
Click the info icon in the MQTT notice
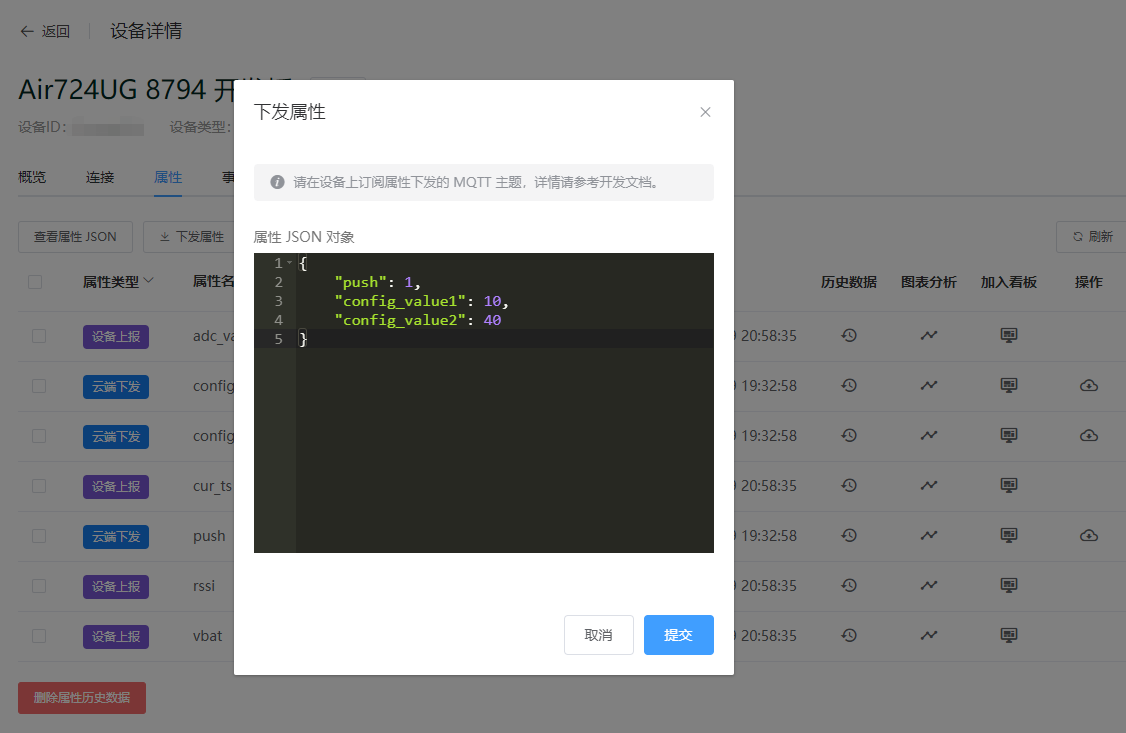277,182
